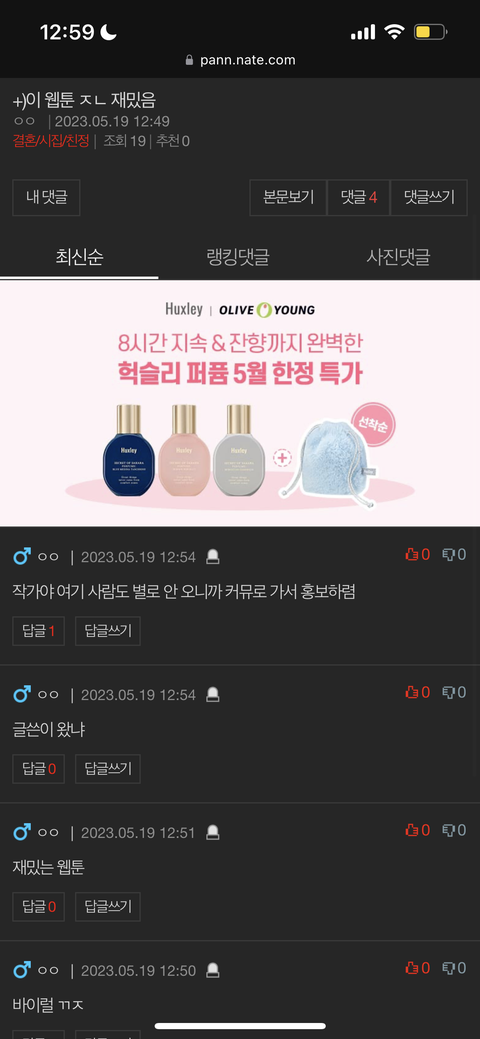Tap 본문보기 to view post body
The height and width of the screenshot is (1039, 480).
point(288,197)
